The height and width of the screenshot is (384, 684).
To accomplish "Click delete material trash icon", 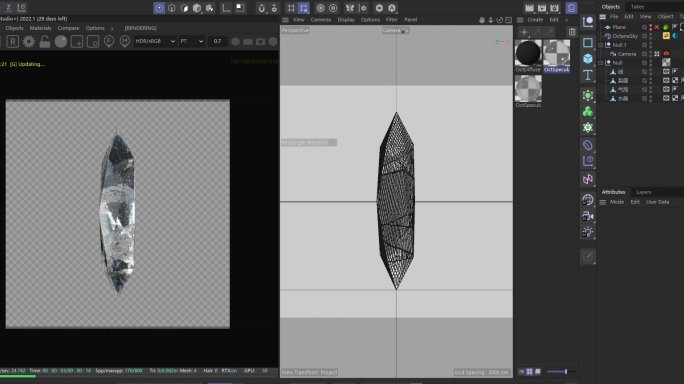I will [x=572, y=32].
